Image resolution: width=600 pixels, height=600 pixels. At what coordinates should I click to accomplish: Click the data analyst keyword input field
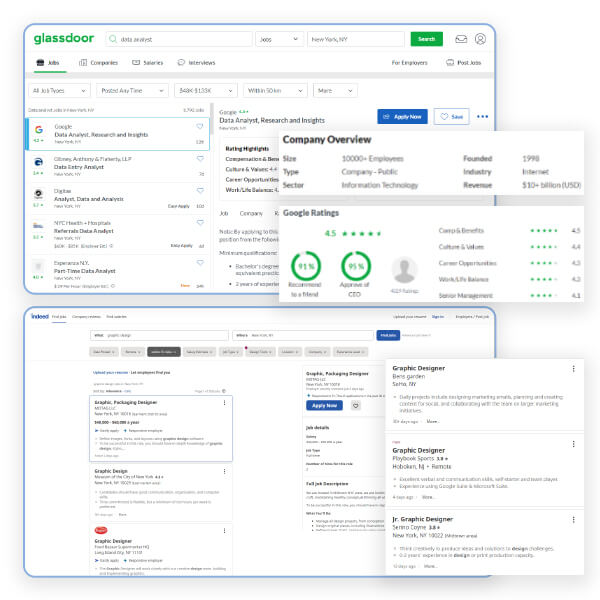tap(179, 39)
